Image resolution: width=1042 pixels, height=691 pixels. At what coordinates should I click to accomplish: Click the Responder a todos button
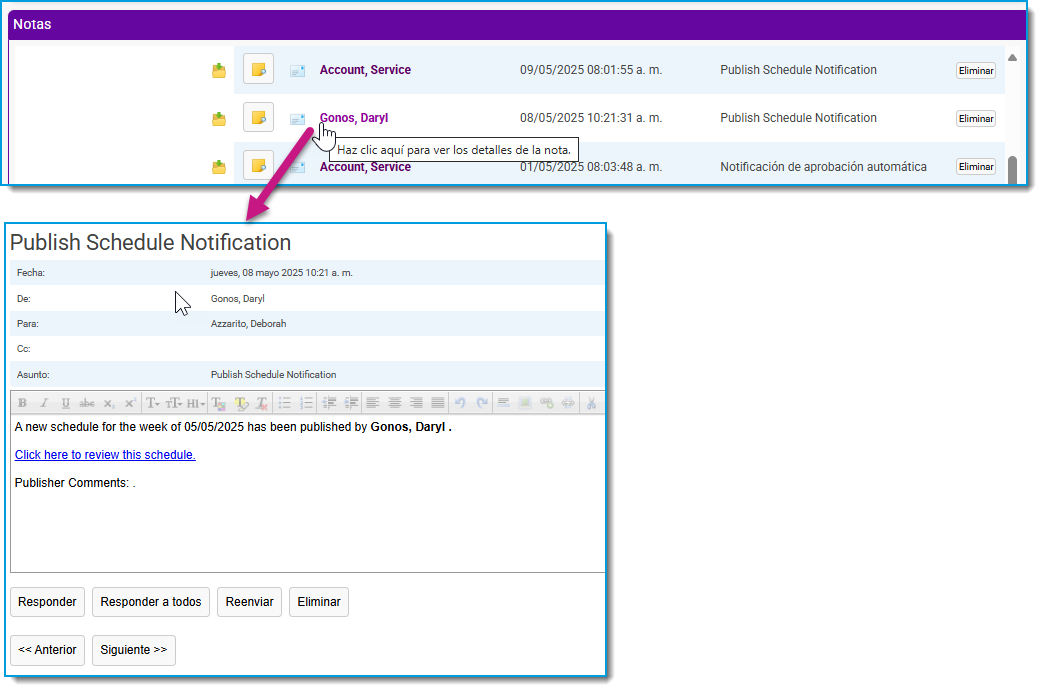pos(151,602)
